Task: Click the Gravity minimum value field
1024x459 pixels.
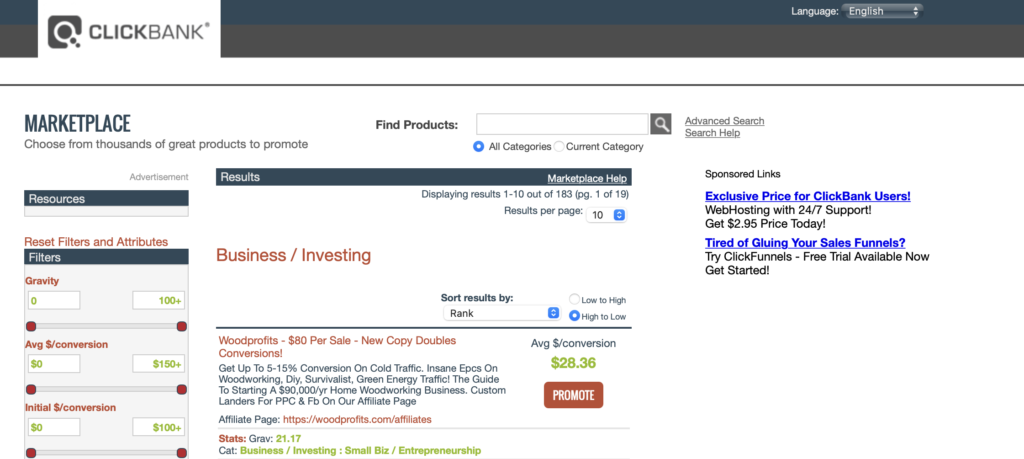Action: click(53, 301)
